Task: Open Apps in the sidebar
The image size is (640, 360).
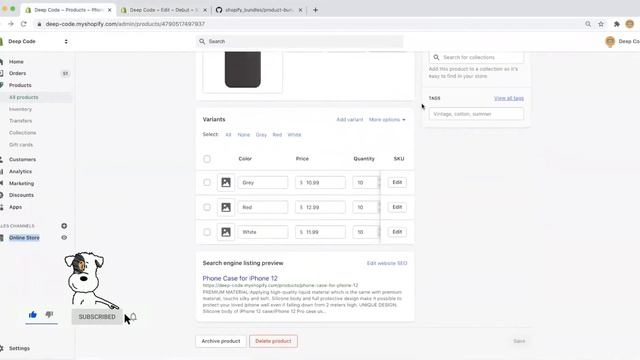Action: pyautogui.click(x=15, y=207)
